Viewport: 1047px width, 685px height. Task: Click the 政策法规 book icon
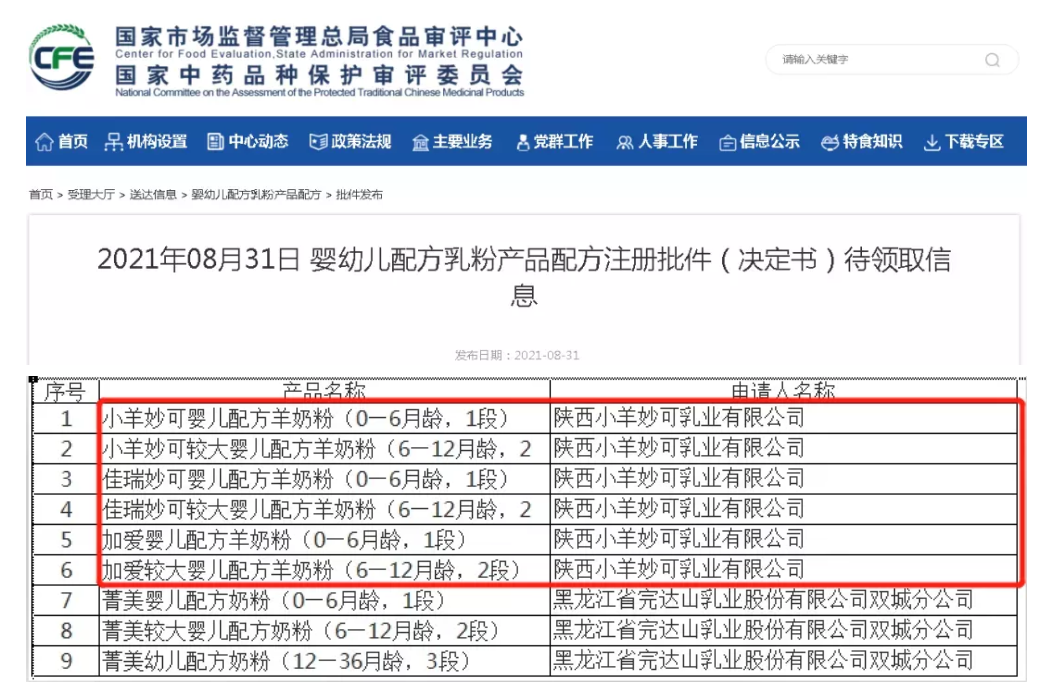click(318, 142)
